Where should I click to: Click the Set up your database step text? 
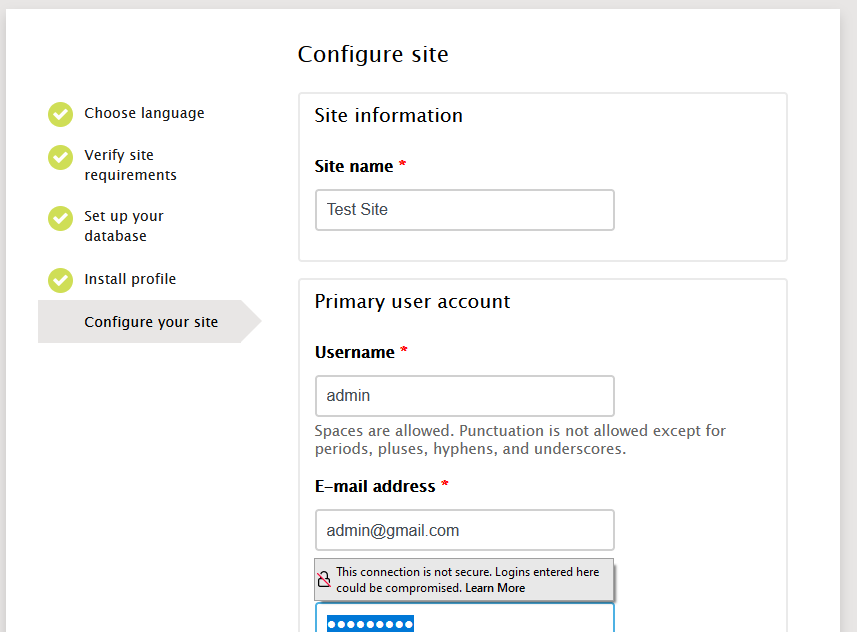[x=123, y=226]
